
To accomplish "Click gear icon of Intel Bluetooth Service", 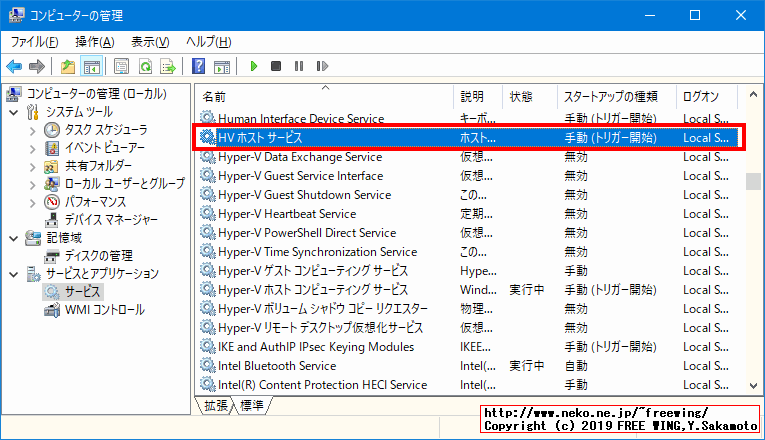I will 208,365.
